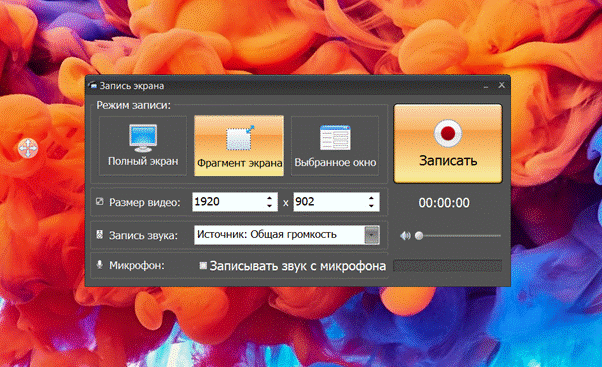Increase video width with up stepper arrow

tap(270, 198)
